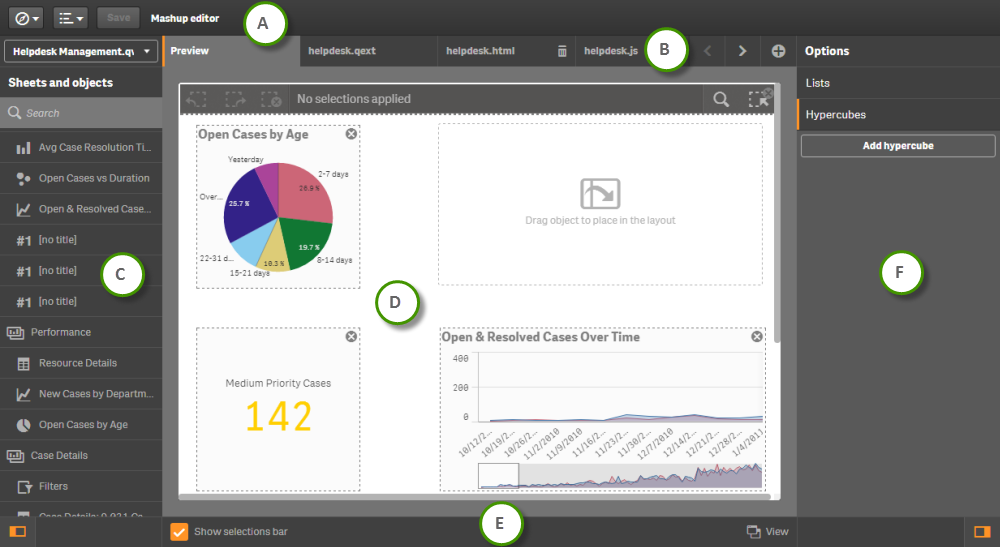This screenshot has width=1000, height=547.
Task: Click the Add hypercube button
Action: tap(897, 146)
